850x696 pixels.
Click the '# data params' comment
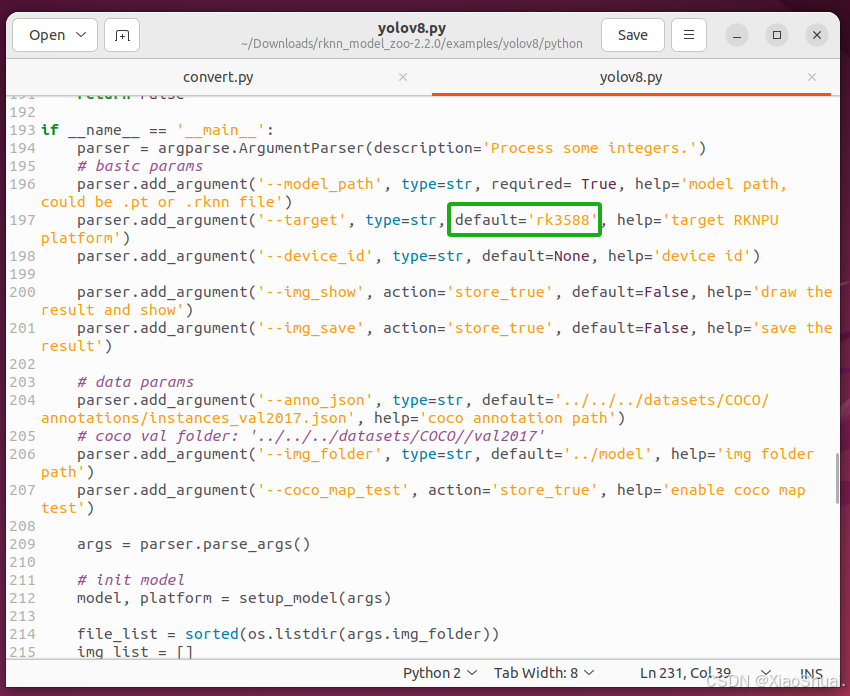pyautogui.click(x=136, y=382)
